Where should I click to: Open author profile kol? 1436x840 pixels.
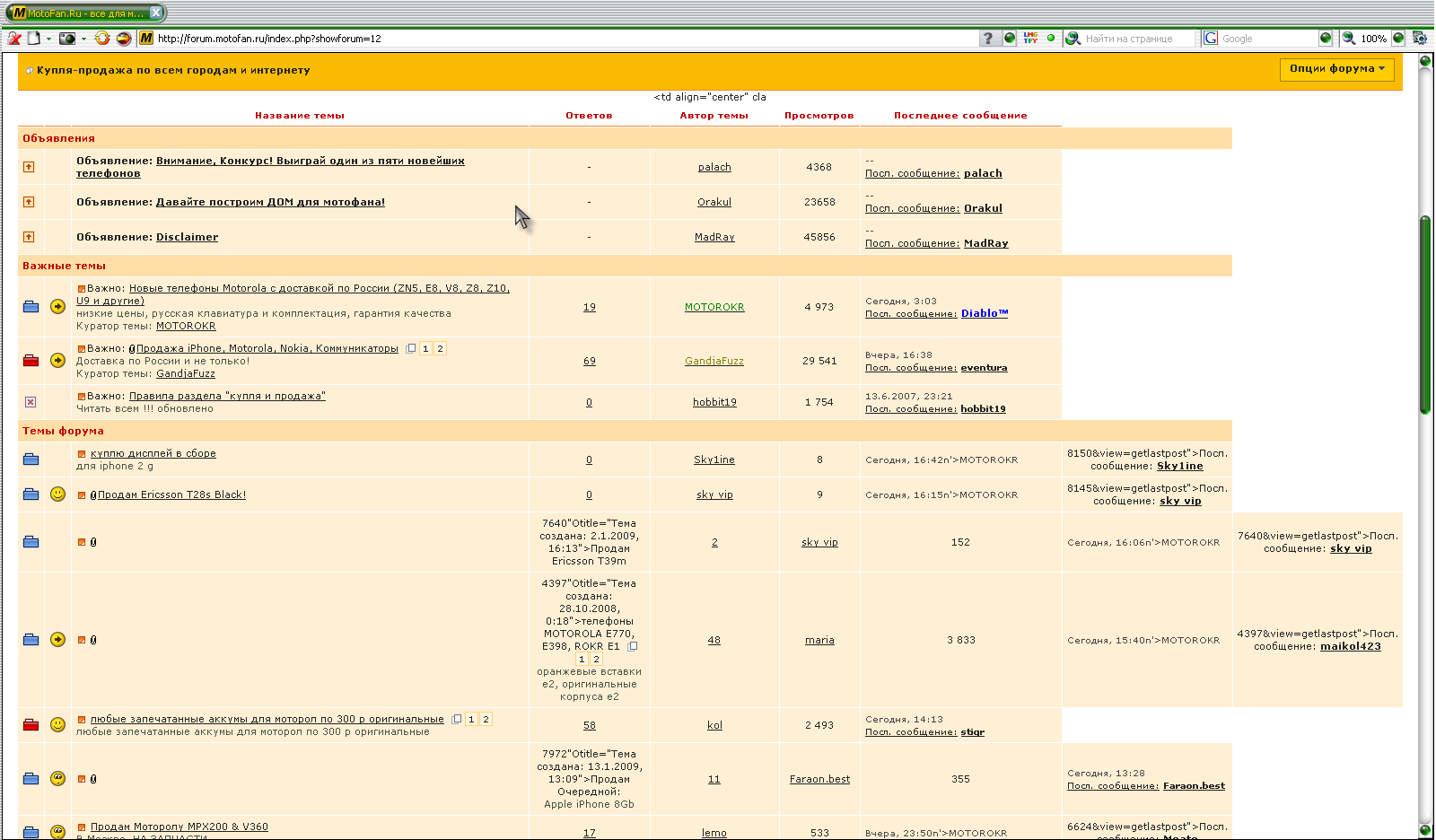[x=714, y=725]
